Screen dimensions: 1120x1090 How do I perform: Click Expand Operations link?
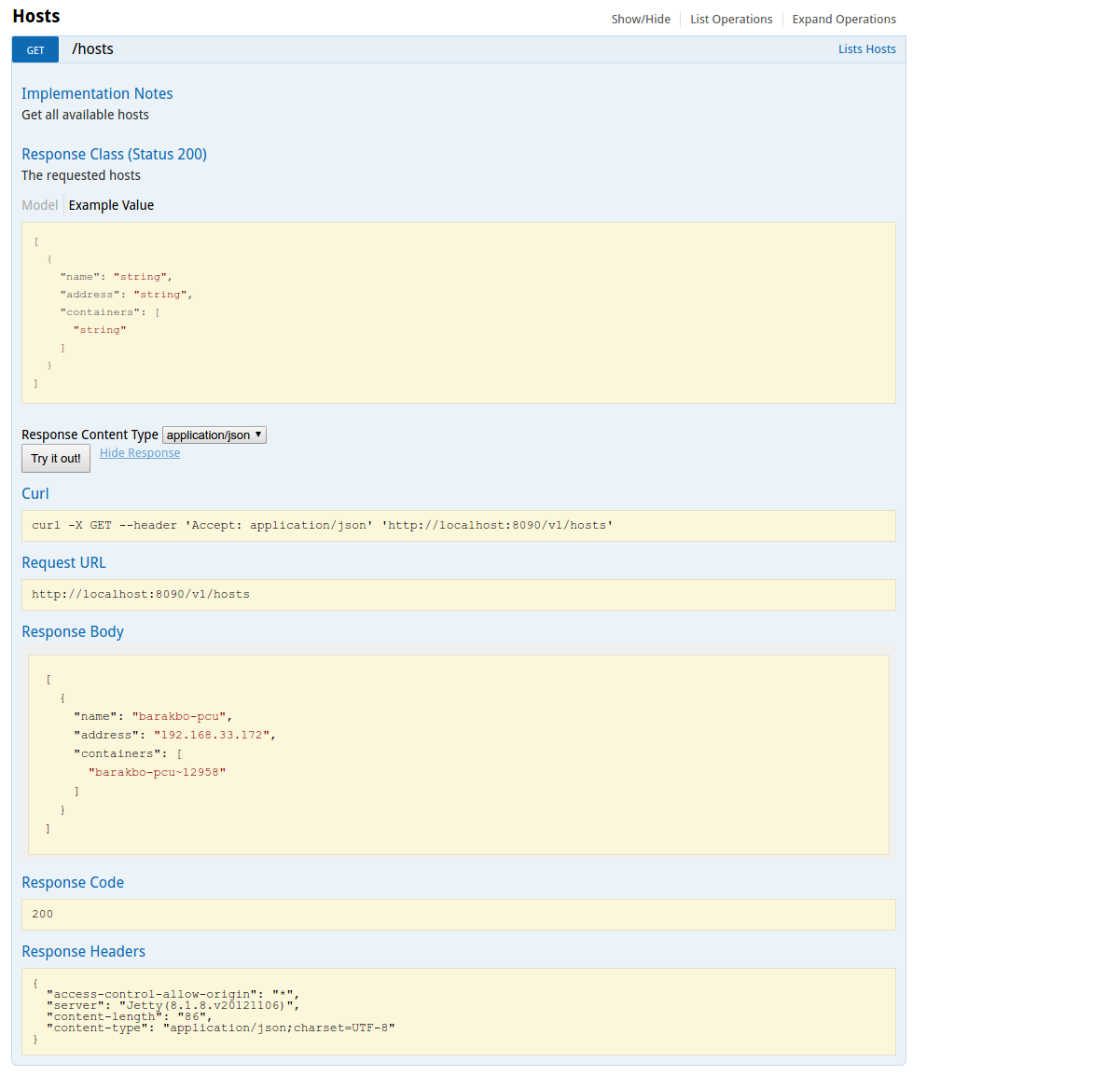point(844,20)
